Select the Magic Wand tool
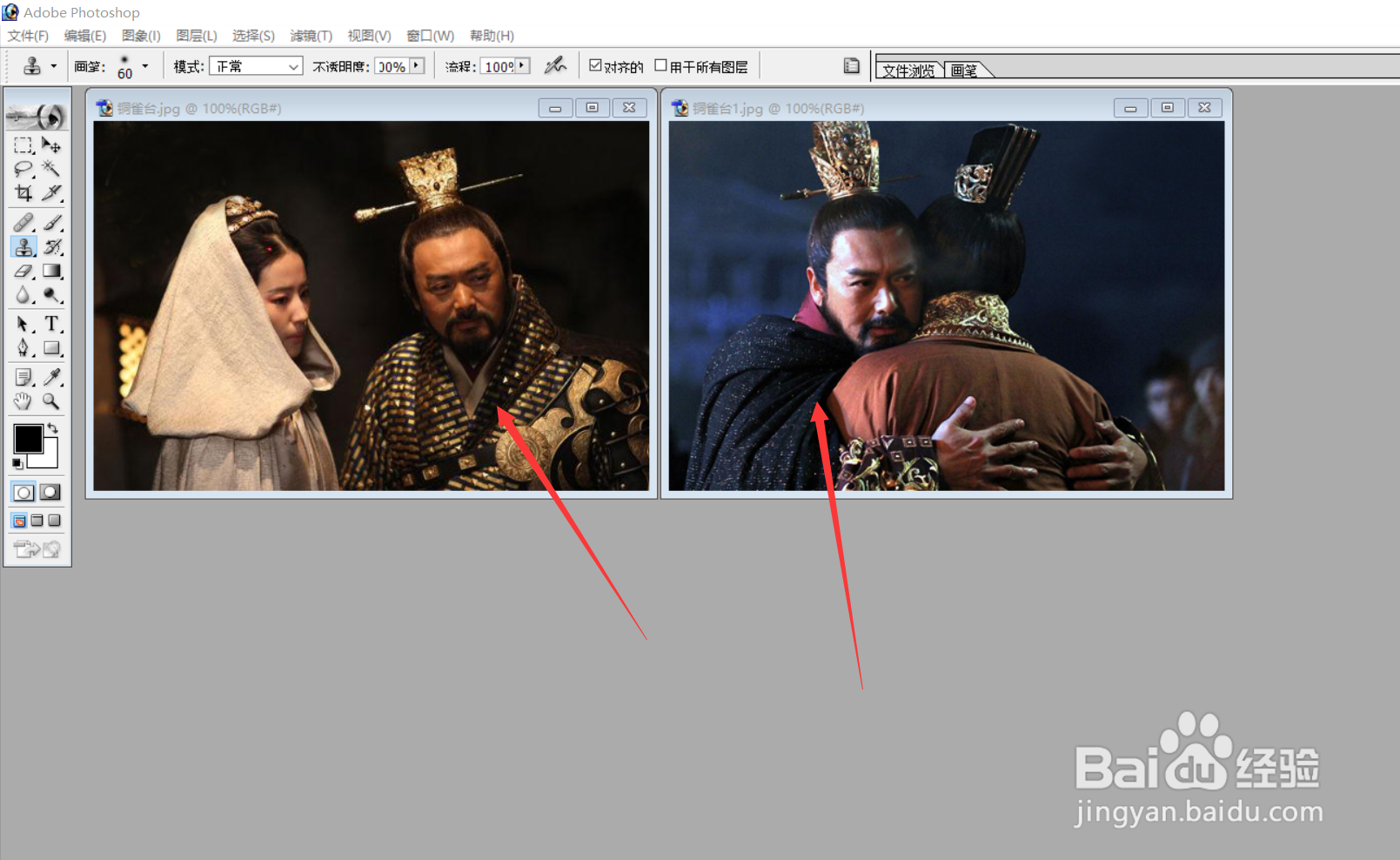1400x860 pixels. click(51, 168)
